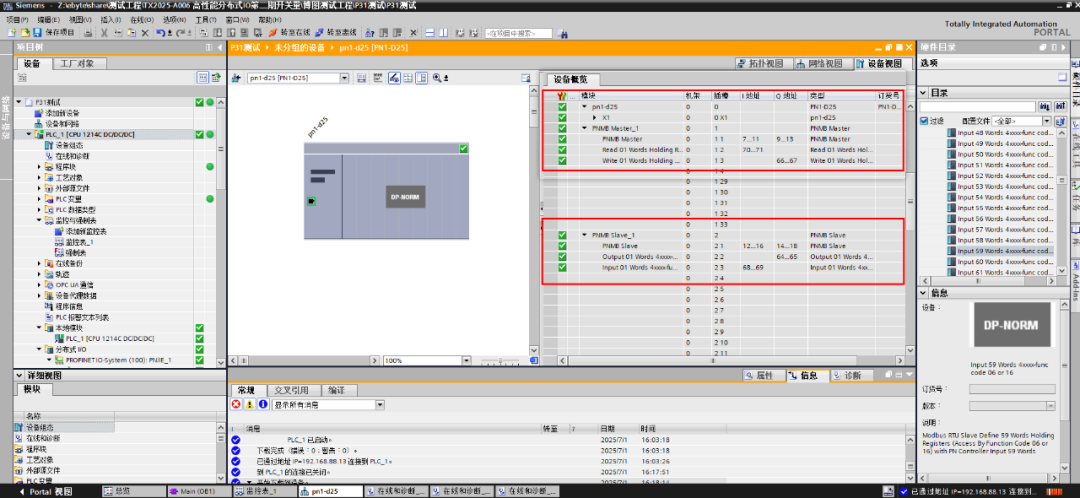
Task: Go offline via 转至离线
Action: (335, 32)
